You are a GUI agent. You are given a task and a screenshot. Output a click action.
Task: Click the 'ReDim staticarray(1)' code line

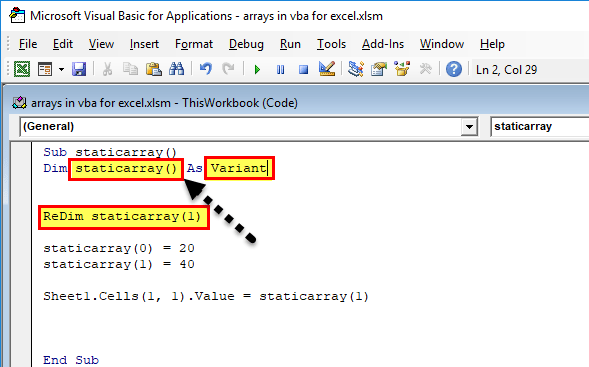[x=122, y=216]
